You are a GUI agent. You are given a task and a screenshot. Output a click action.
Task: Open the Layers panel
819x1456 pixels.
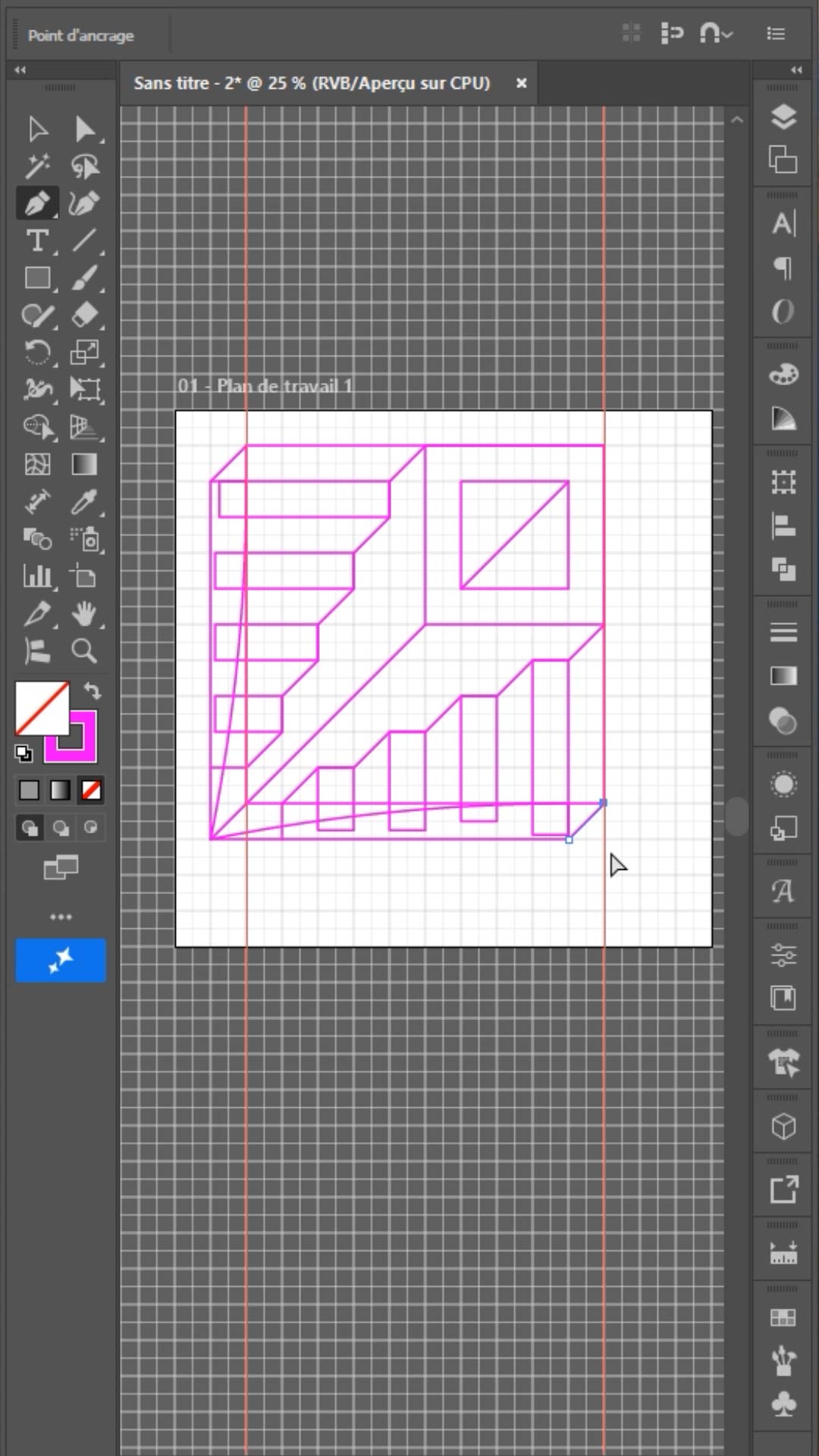pos(783,117)
